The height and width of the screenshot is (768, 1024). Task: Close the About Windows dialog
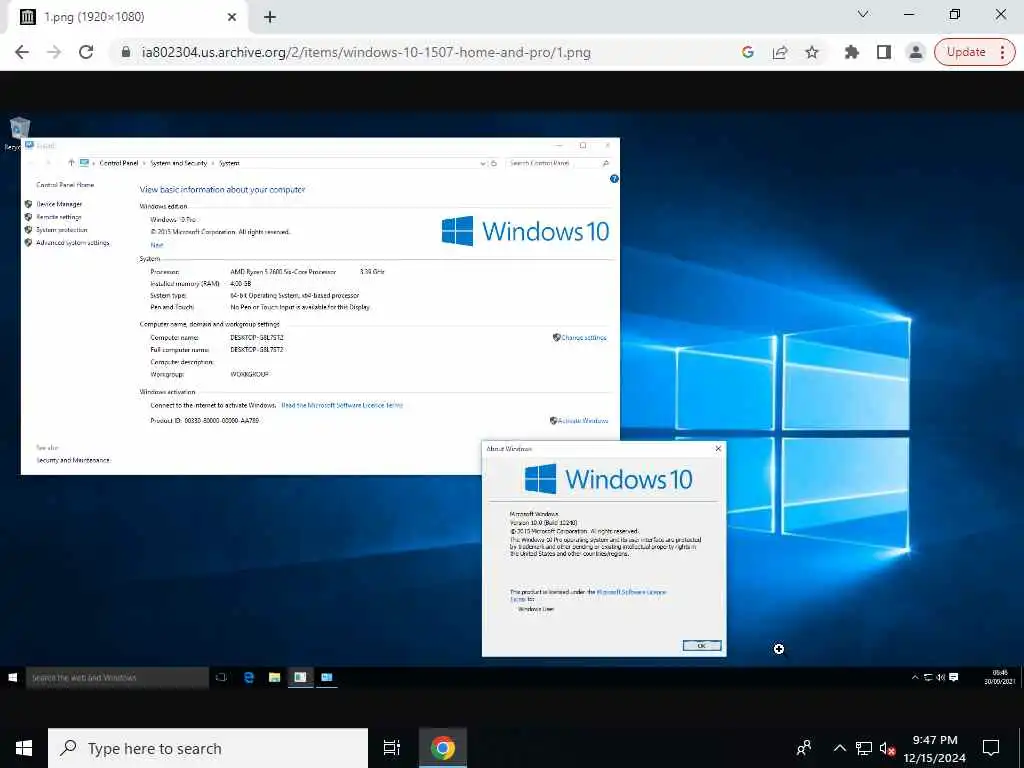[718, 449]
